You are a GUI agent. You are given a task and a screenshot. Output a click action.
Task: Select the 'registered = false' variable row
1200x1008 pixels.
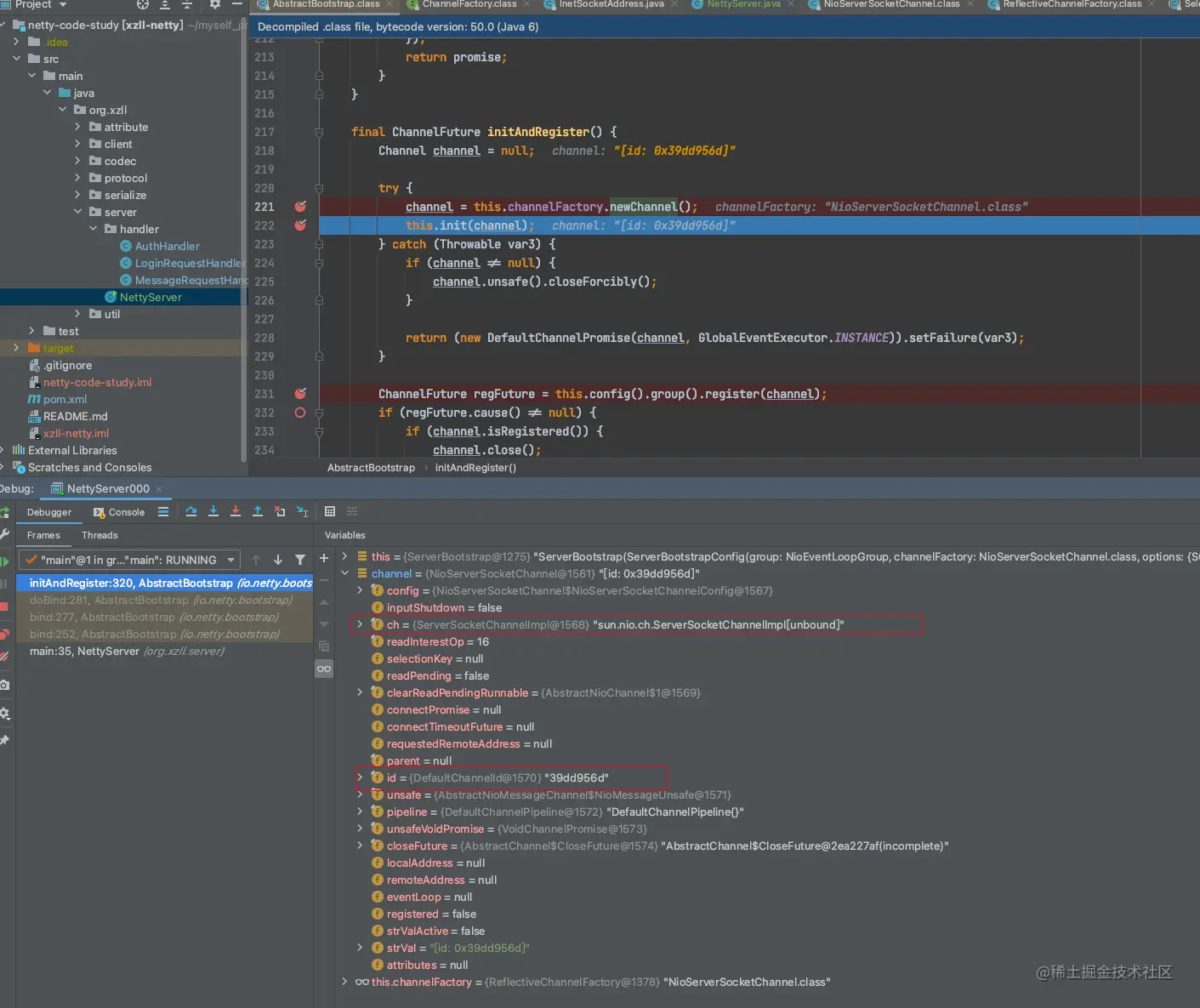point(431,914)
